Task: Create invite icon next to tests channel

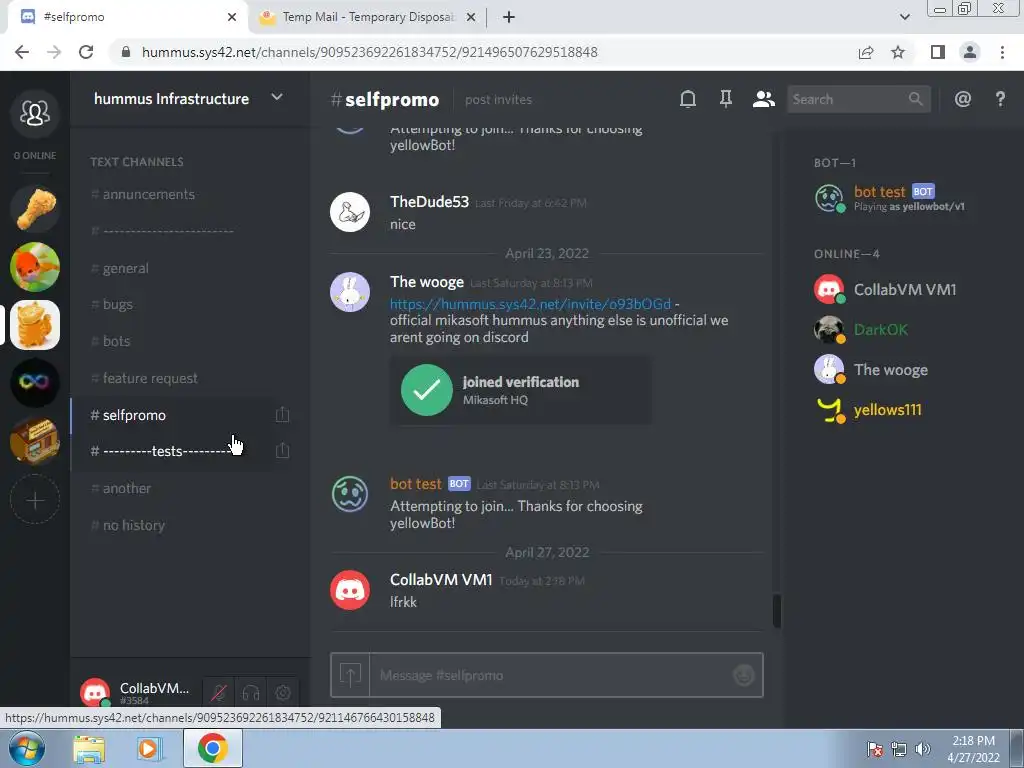Action: [282, 451]
